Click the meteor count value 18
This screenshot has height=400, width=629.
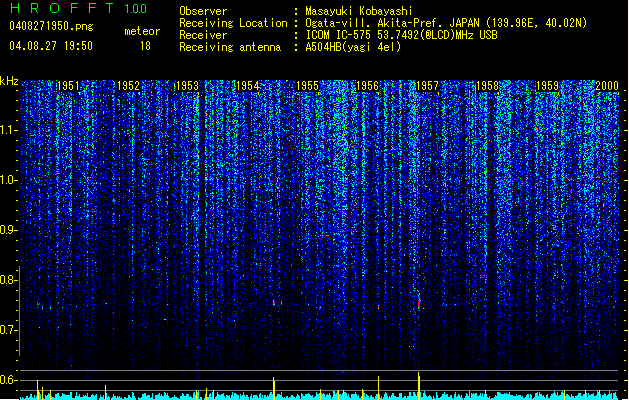145,46
